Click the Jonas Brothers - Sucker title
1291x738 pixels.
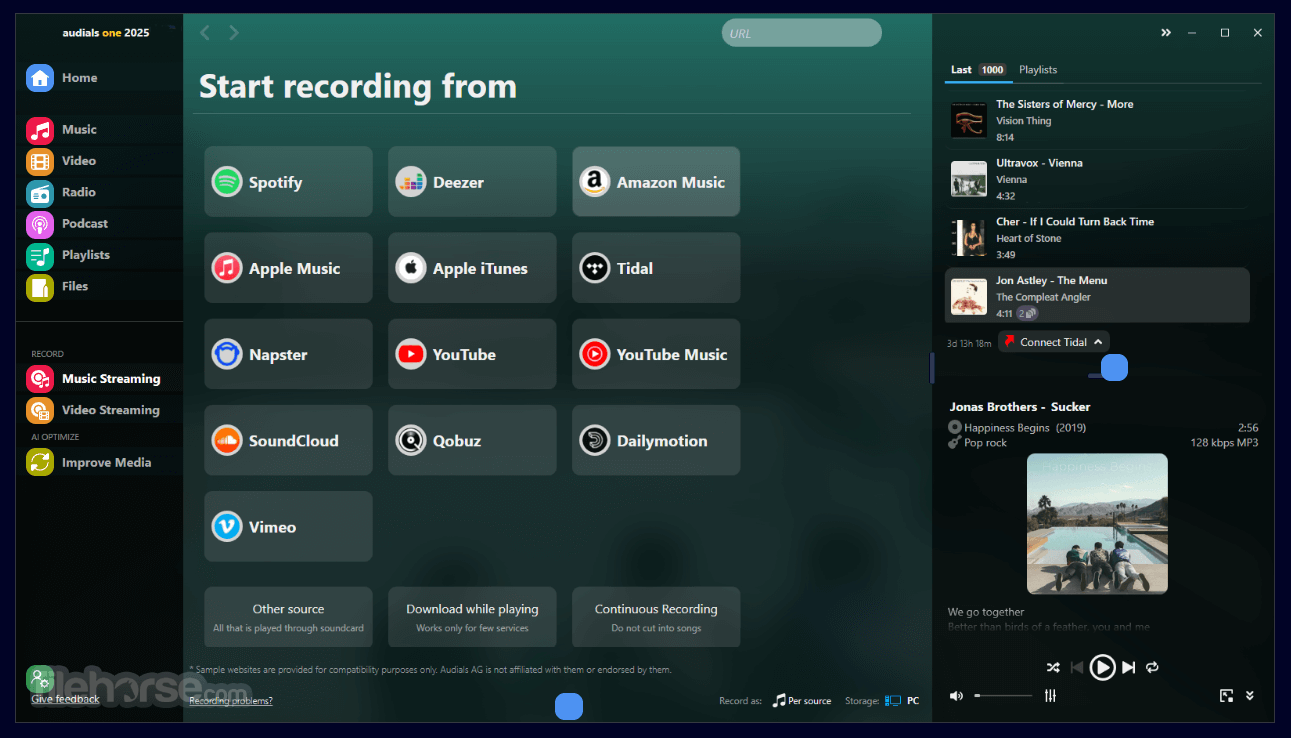pyautogui.click(x=1020, y=407)
